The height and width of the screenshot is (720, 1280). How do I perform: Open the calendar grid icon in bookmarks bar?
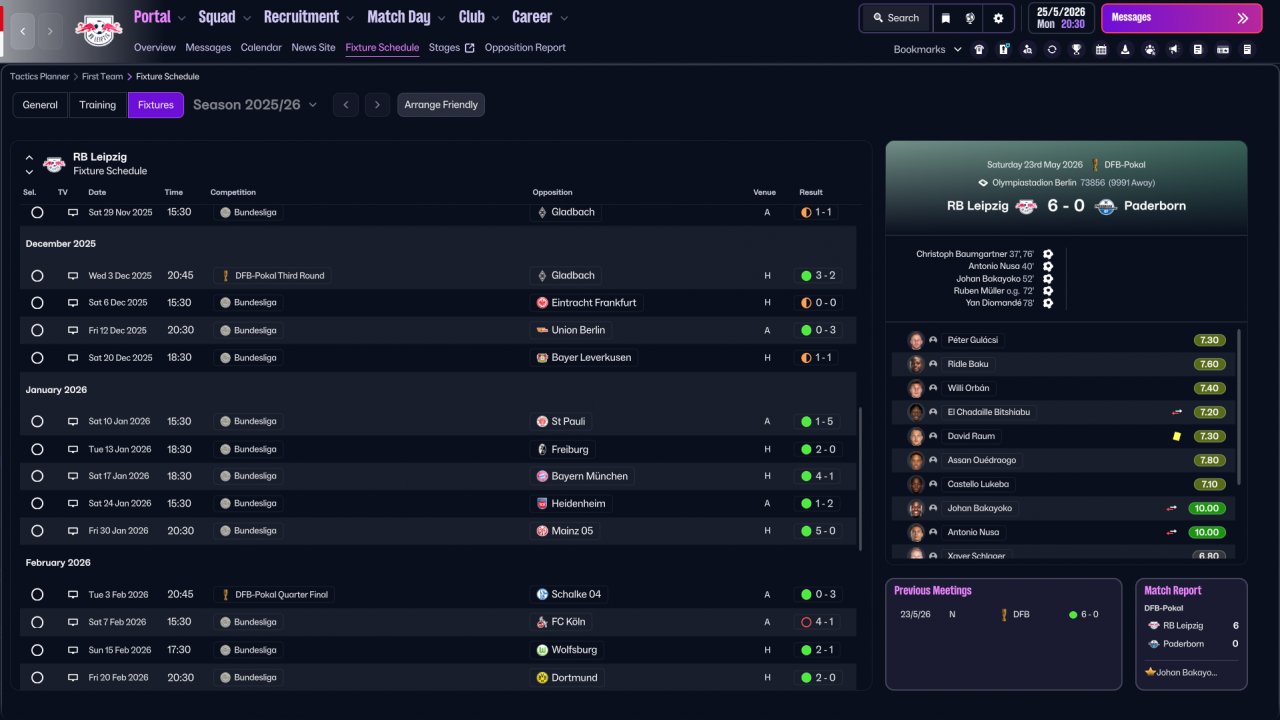pyautogui.click(x=1101, y=49)
